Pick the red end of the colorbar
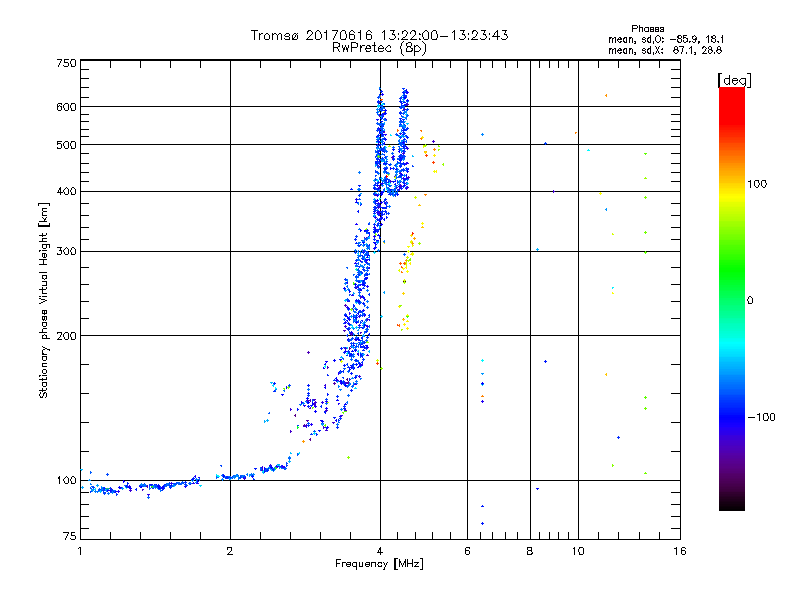The height and width of the screenshot is (600, 800). pos(731,93)
